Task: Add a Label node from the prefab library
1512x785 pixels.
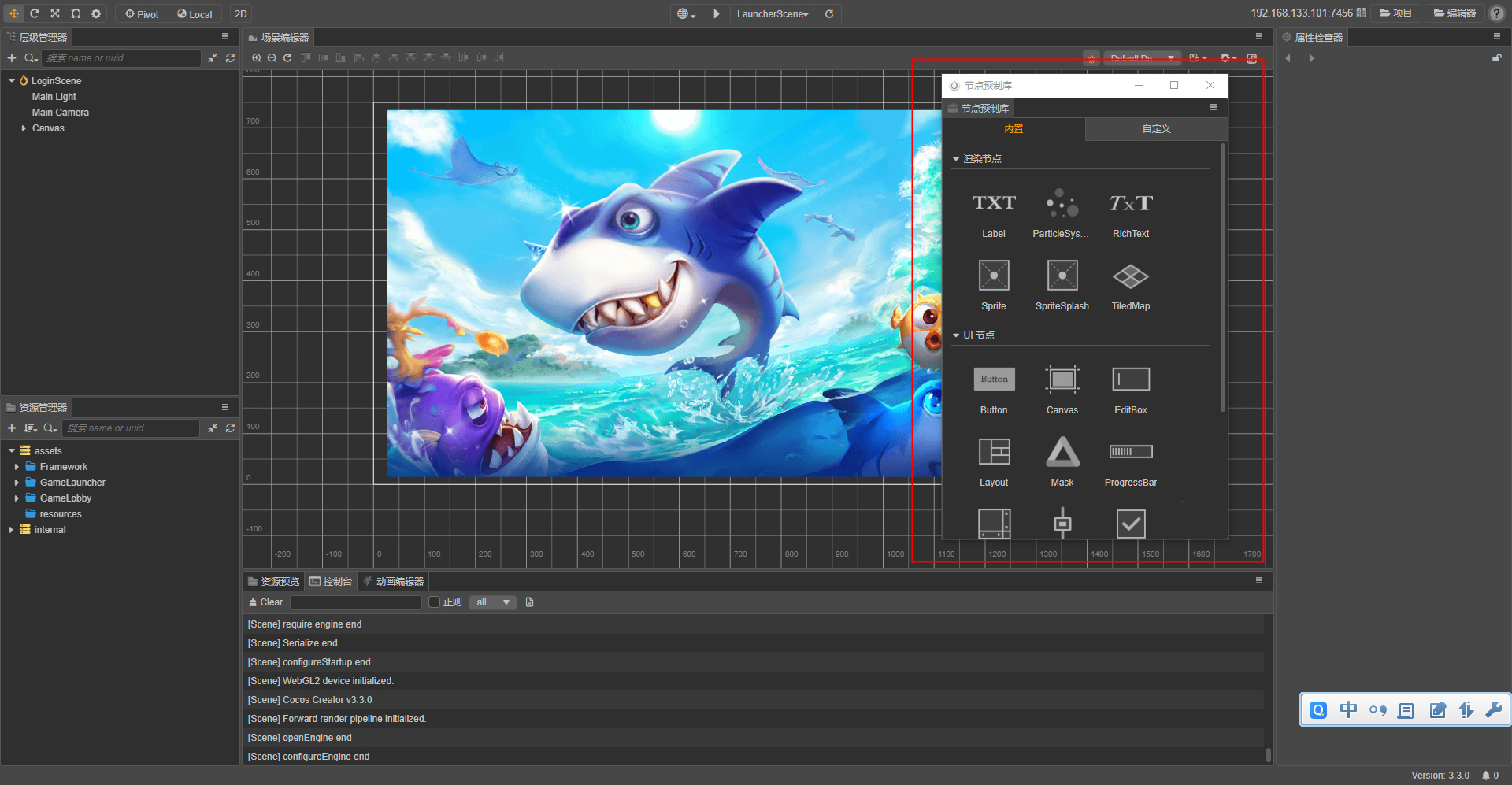Action: tap(993, 204)
